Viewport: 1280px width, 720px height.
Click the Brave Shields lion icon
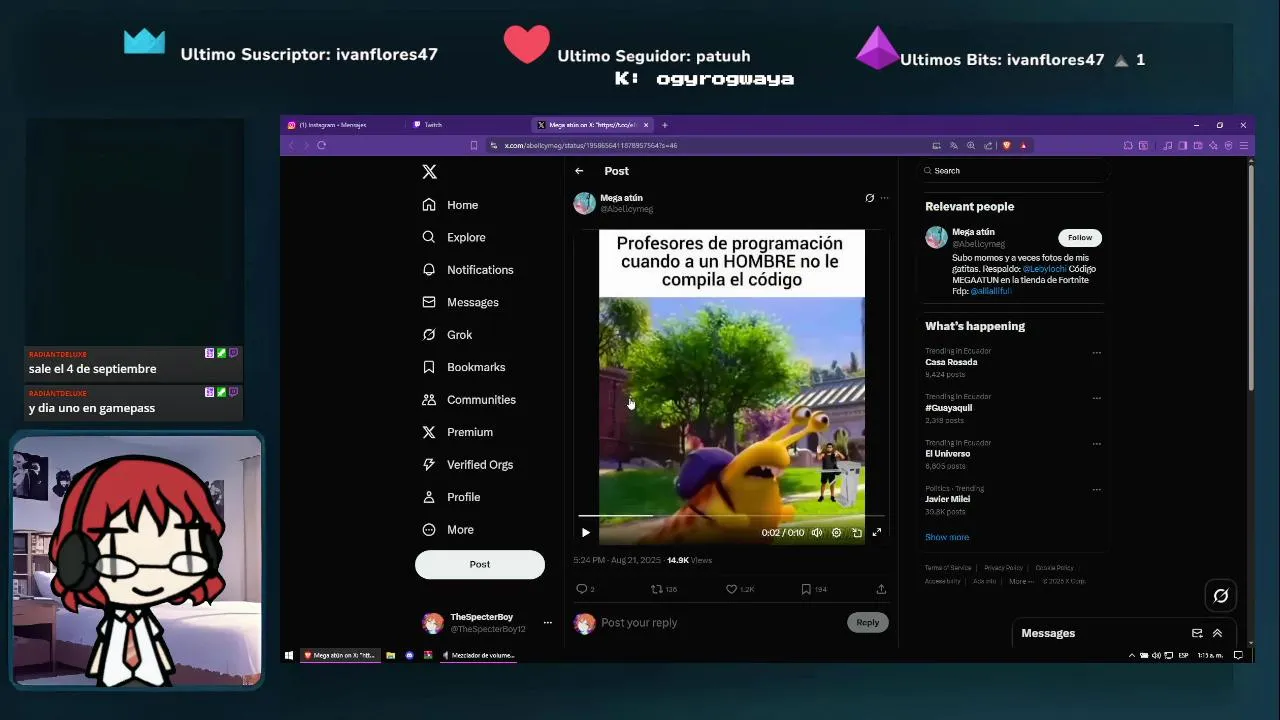(1007, 145)
